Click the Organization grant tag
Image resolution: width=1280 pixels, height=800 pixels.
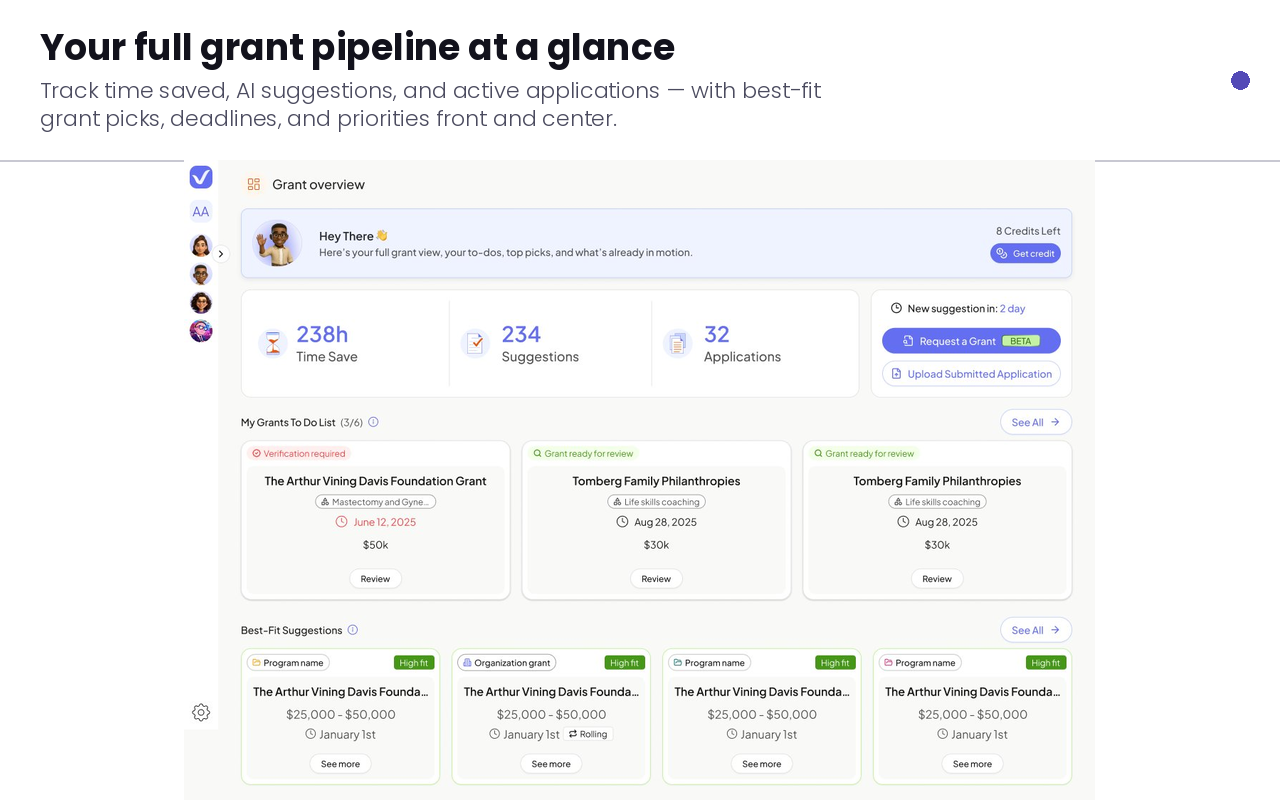(507, 662)
